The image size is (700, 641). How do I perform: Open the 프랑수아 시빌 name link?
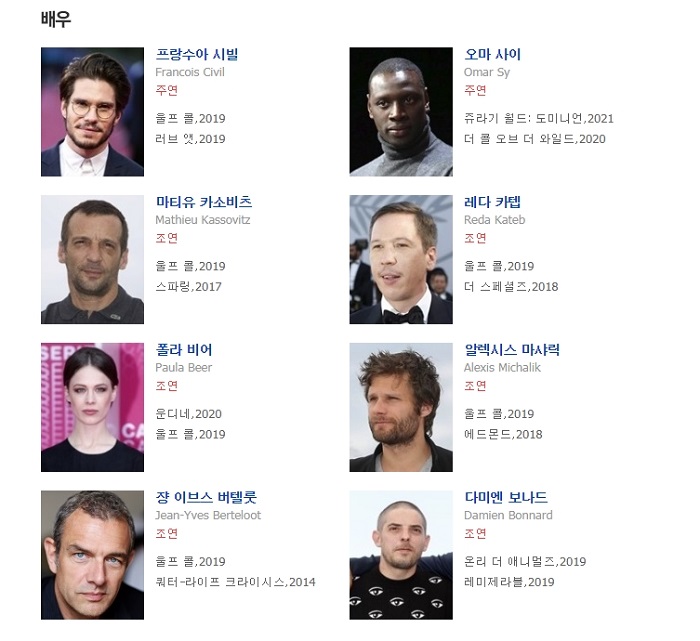(197, 54)
